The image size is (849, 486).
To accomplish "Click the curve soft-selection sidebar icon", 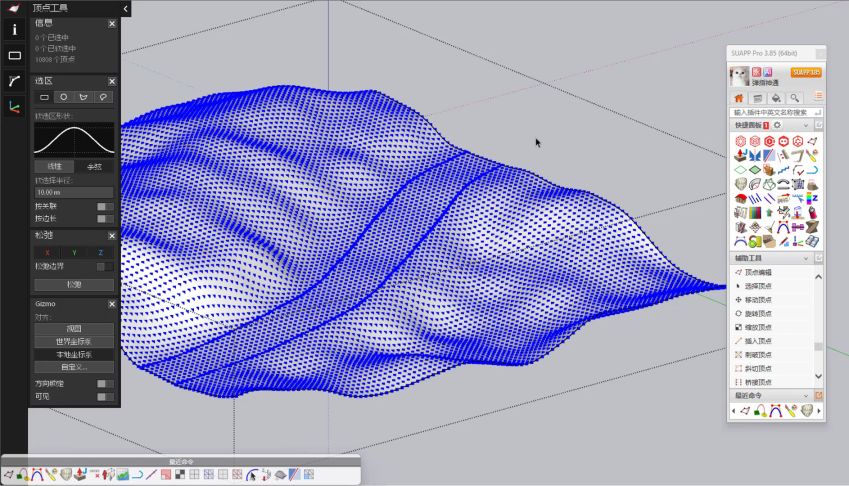I will coord(15,81).
